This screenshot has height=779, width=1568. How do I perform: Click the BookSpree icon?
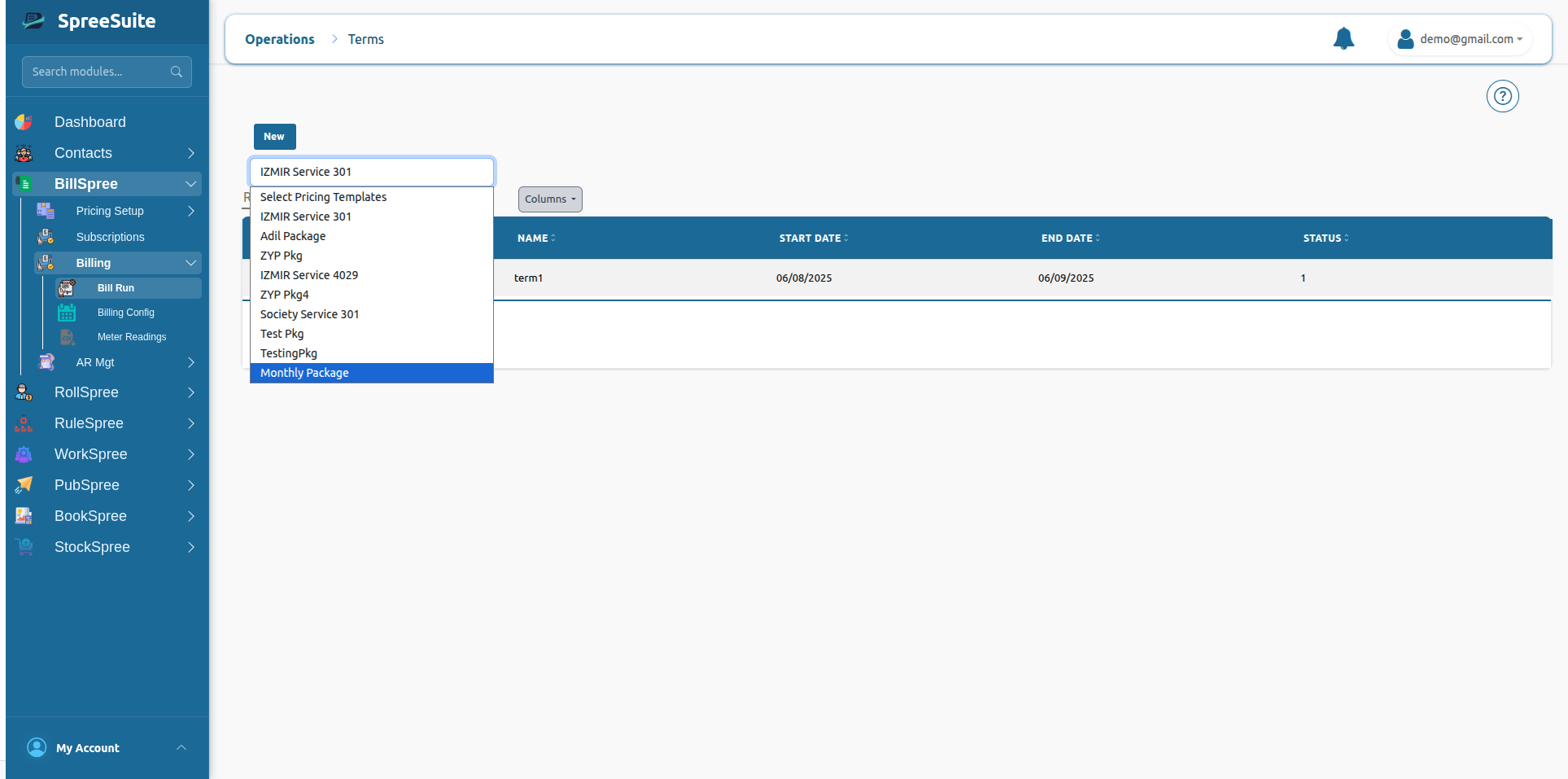(24, 516)
